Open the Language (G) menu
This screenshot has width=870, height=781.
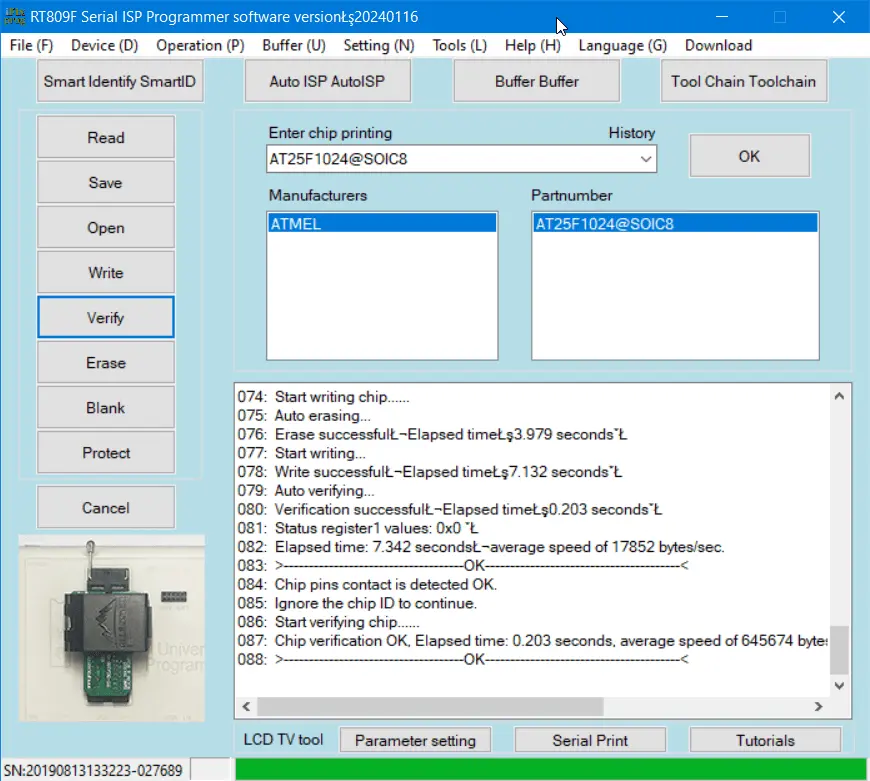(622, 45)
